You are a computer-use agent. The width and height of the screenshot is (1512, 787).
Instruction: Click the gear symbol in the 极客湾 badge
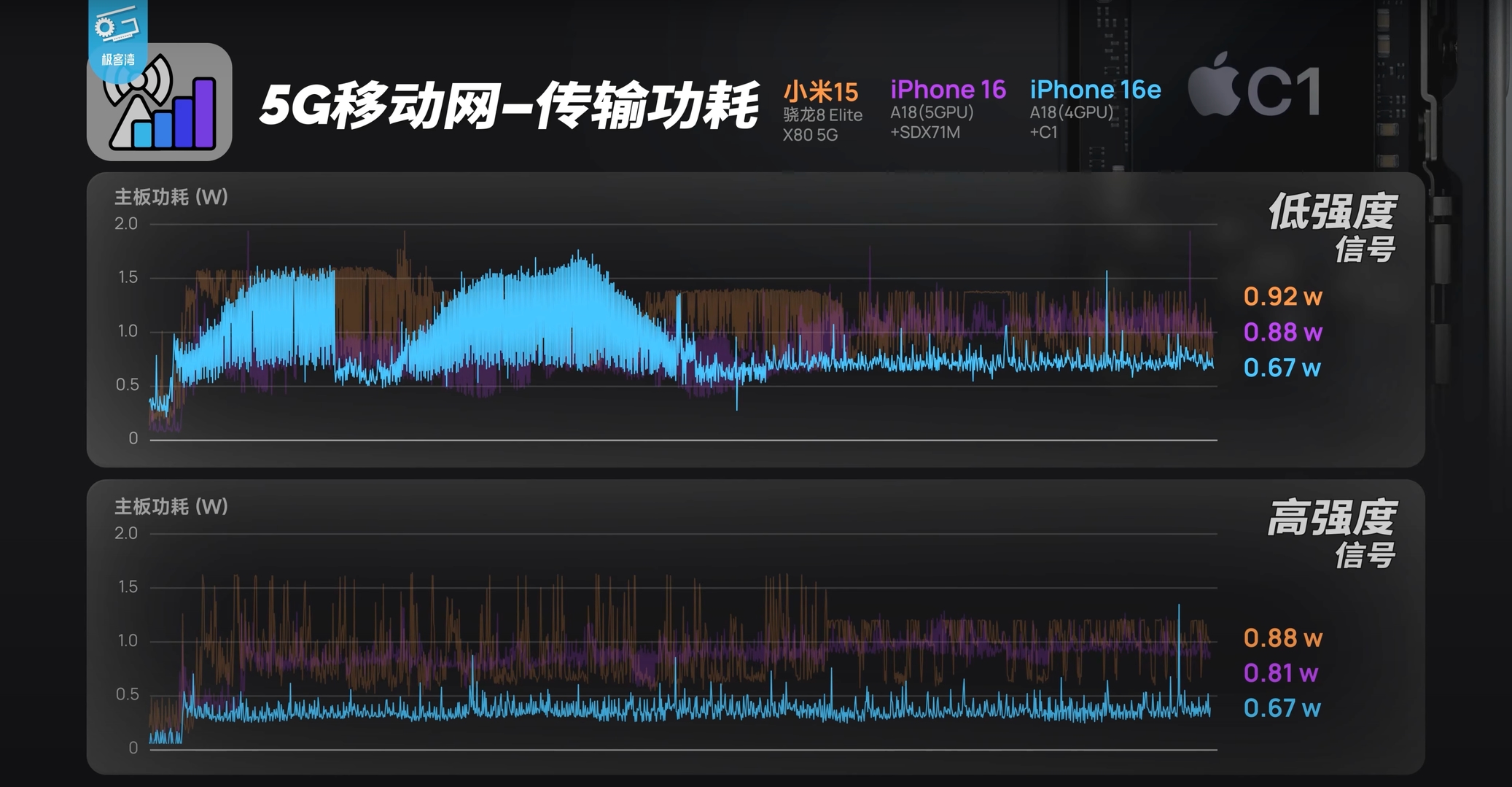pos(104,26)
